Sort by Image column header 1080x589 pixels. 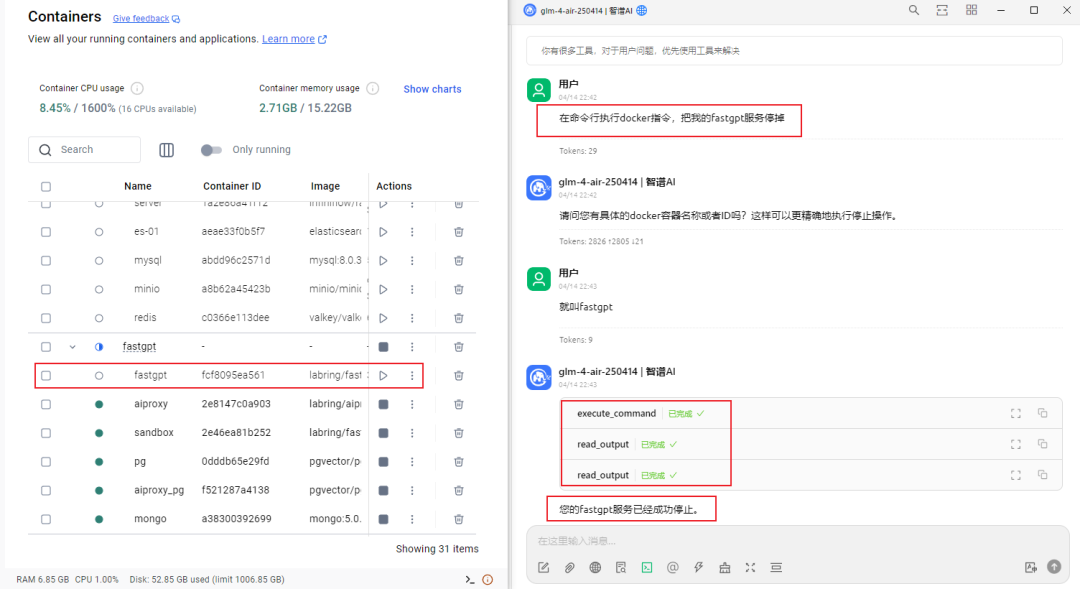(325, 186)
